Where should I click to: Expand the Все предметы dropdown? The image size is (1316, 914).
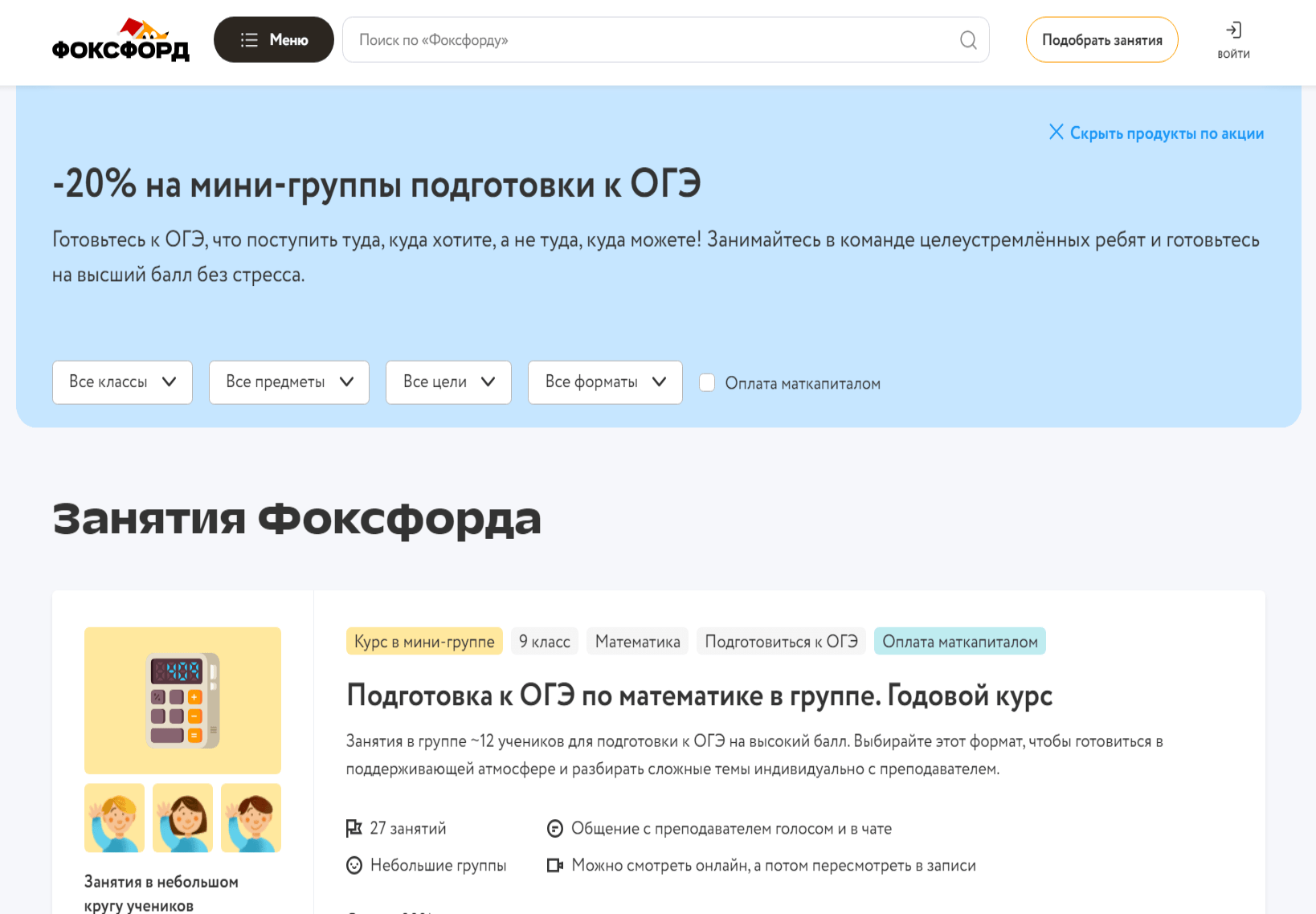pos(289,382)
